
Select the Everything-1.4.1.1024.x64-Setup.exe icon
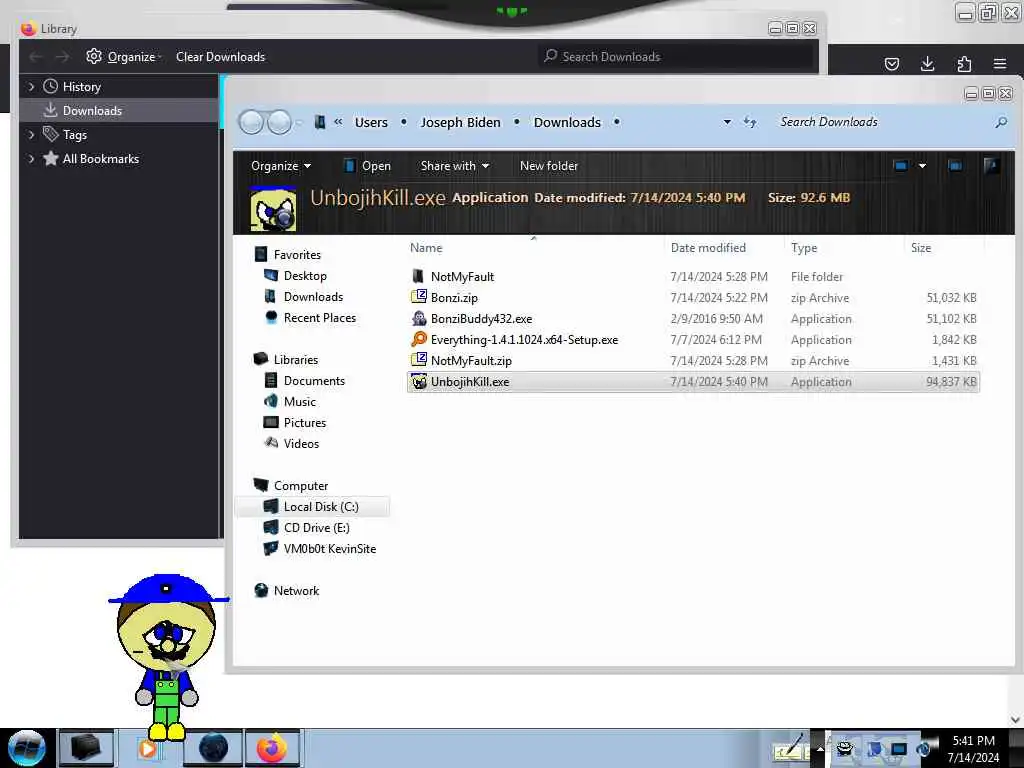pos(419,339)
